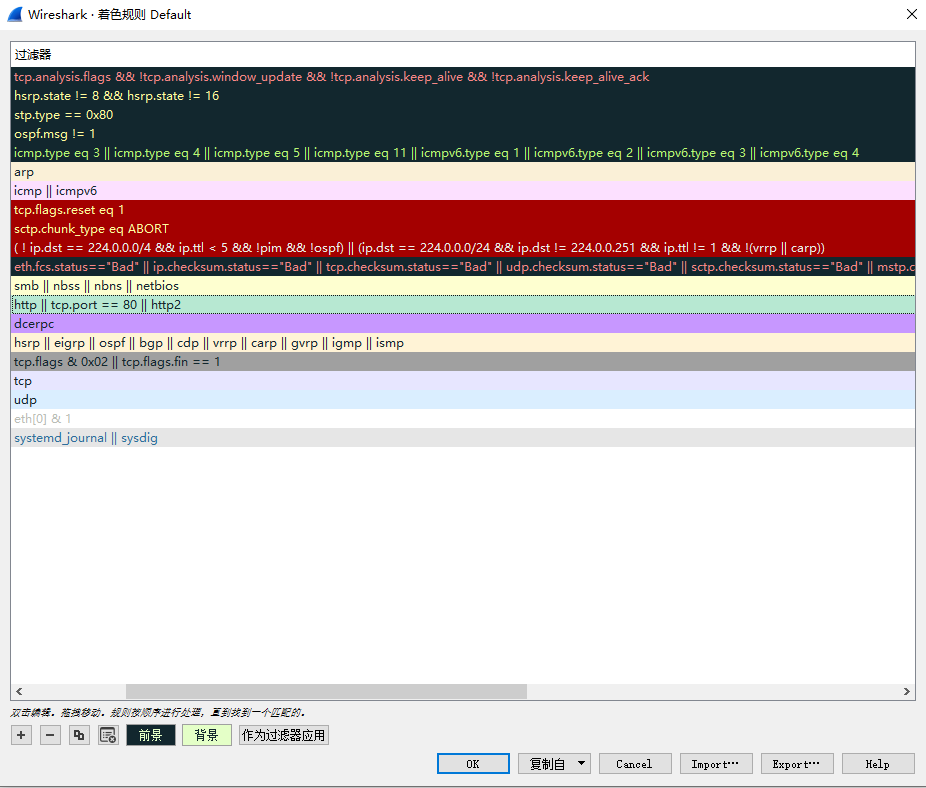Select the ip.dst == 224.0.0.0/4 TTL rule
Image resolution: width=926 pixels, height=788 pixels.
click(463, 248)
